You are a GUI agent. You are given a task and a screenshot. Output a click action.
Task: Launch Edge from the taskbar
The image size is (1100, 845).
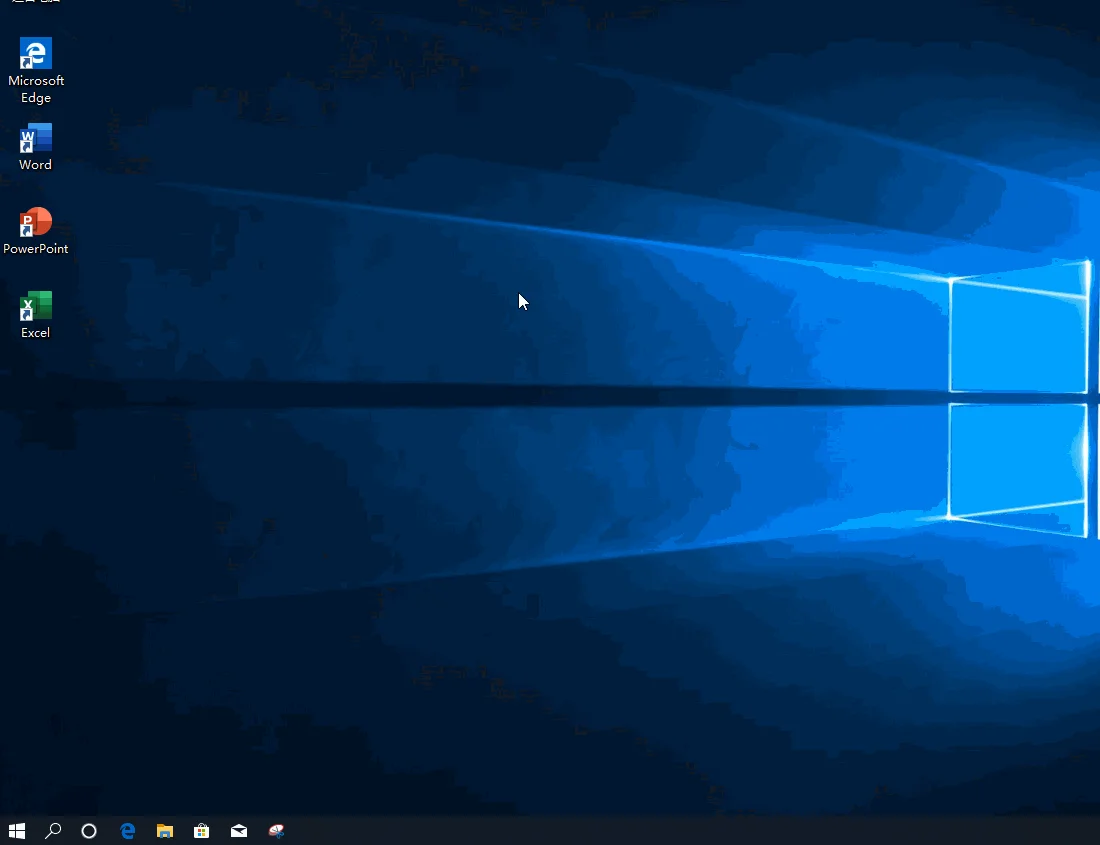coord(128,830)
